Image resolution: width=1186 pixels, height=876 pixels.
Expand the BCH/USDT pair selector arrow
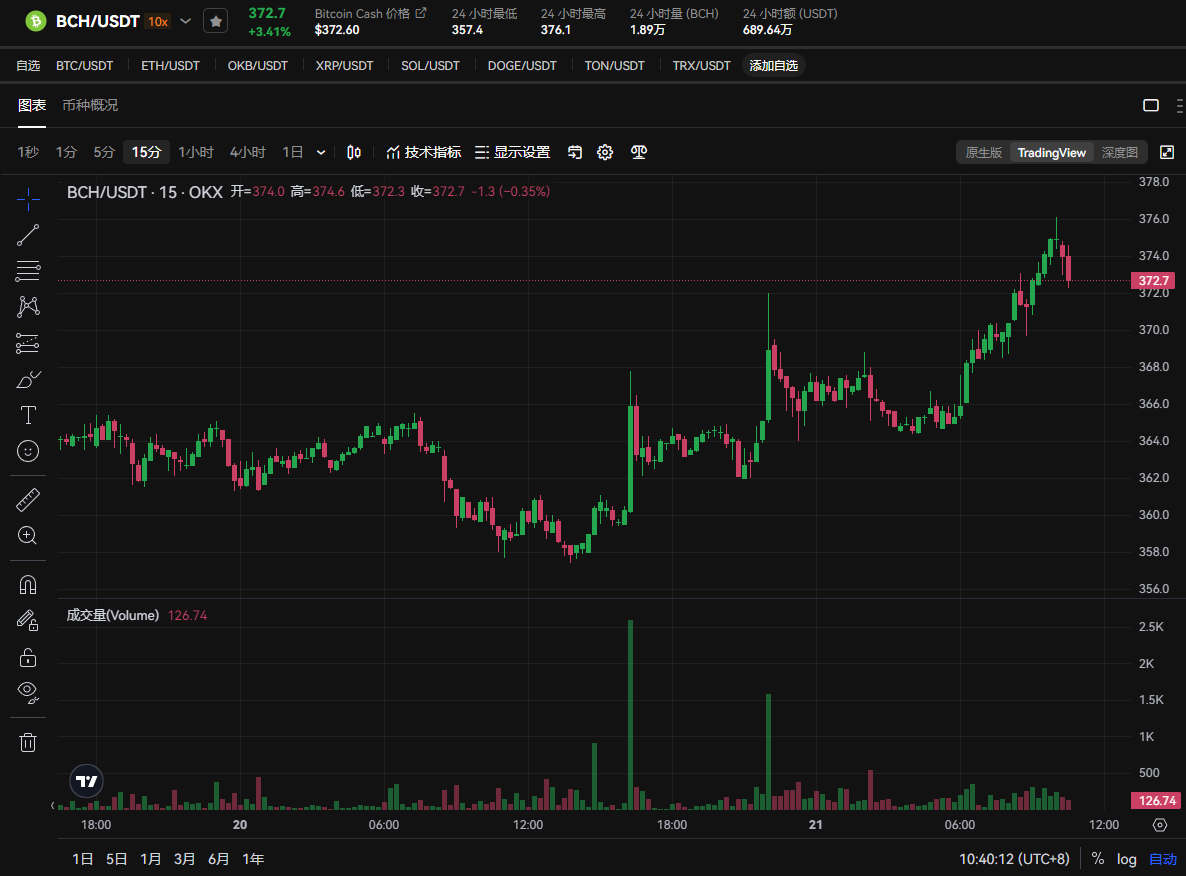[185, 21]
